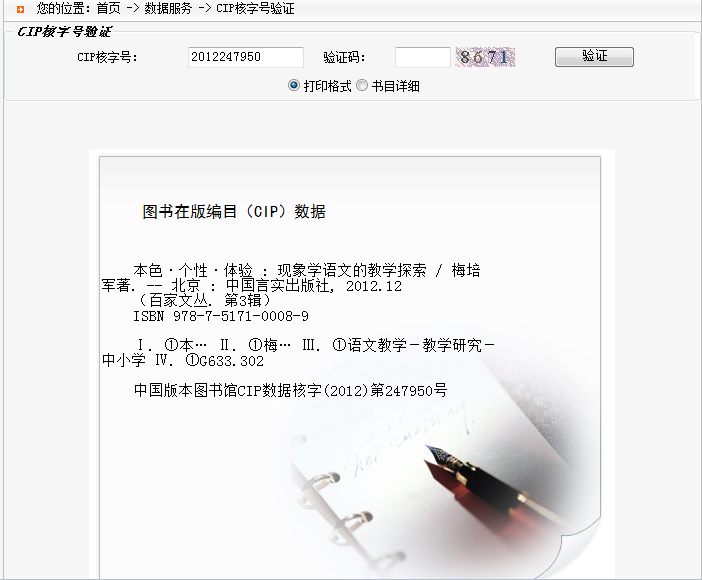Go to 首页 in the breadcrumb

(x=108, y=8)
